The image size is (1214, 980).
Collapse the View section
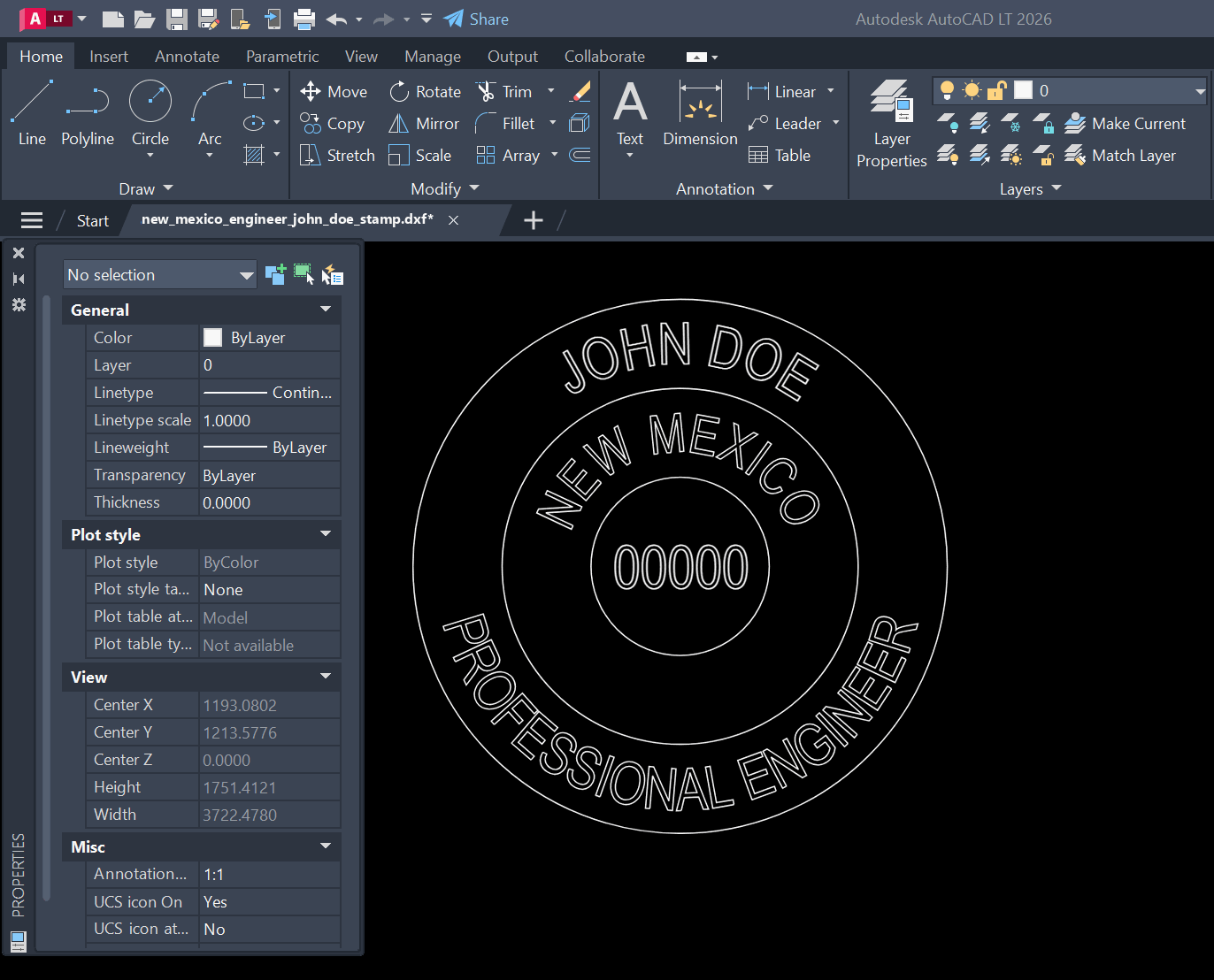coord(326,677)
